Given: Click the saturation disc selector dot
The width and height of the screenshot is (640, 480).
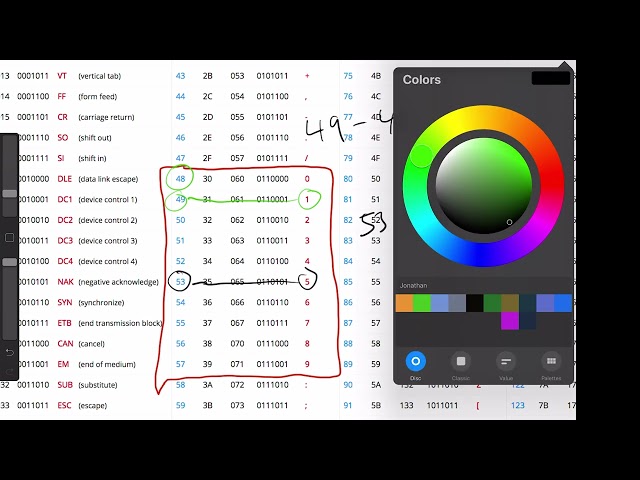Looking at the screenshot, I should click(509, 222).
